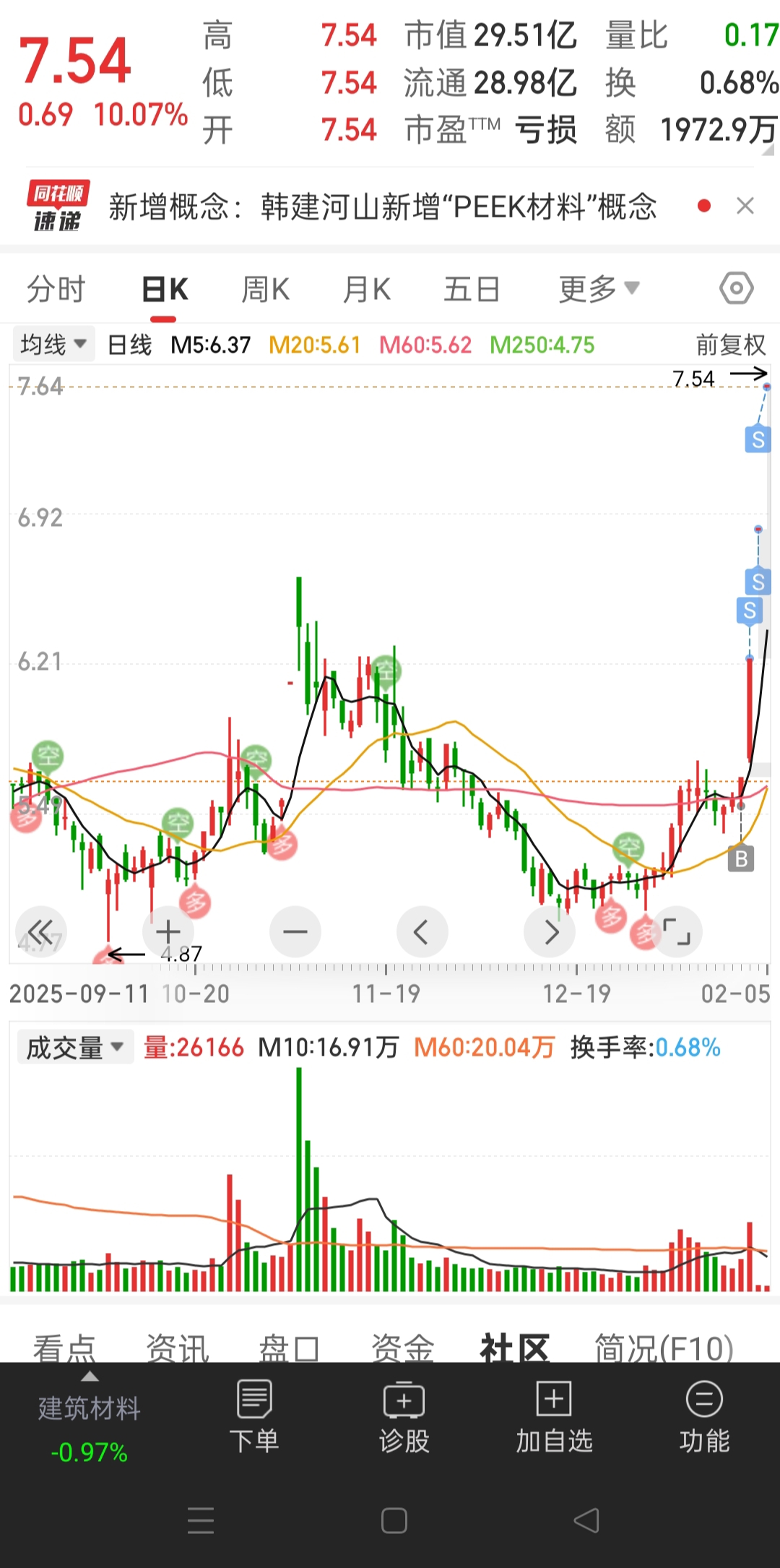Tap red notification dot in banner
This screenshot has width=780, height=1568.
[704, 207]
